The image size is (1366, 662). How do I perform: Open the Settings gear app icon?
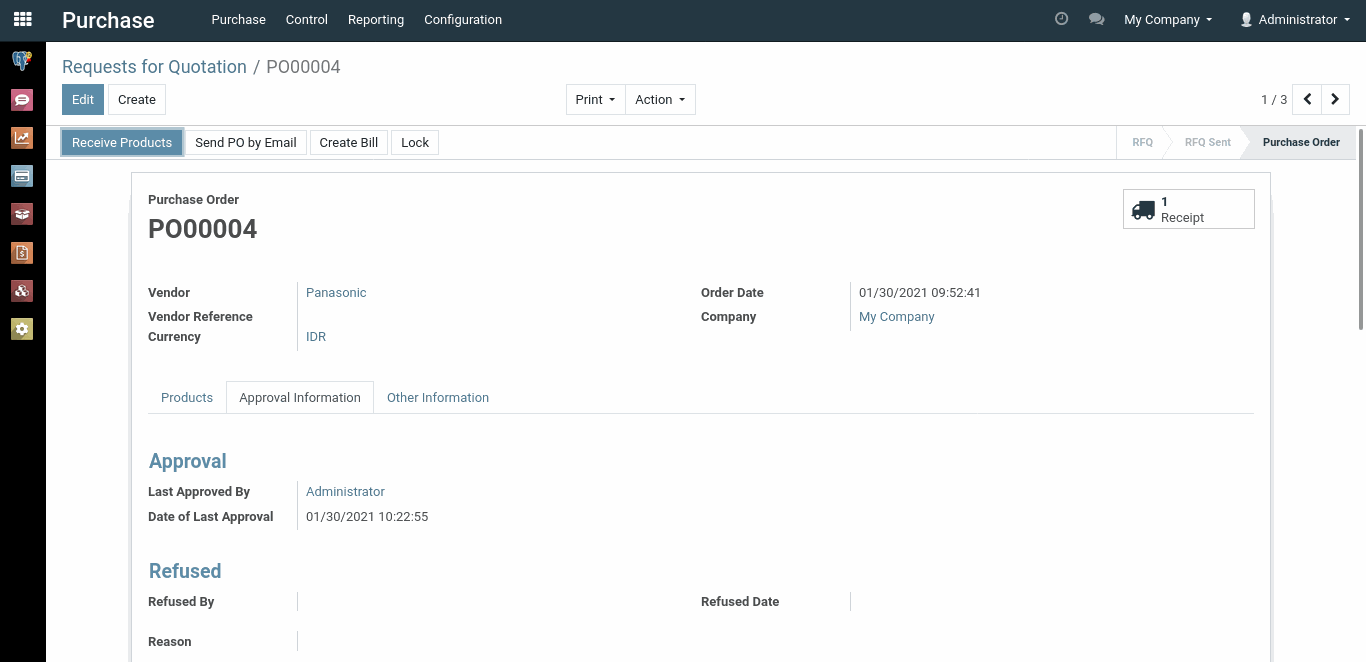pyautogui.click(x=22, y=328)
